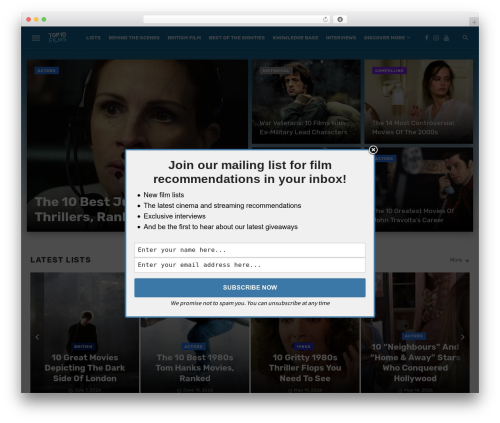Screen dimensions: 500x423
Task: Expand the Discover More dropdown
Action: click(x=387, y=38)
